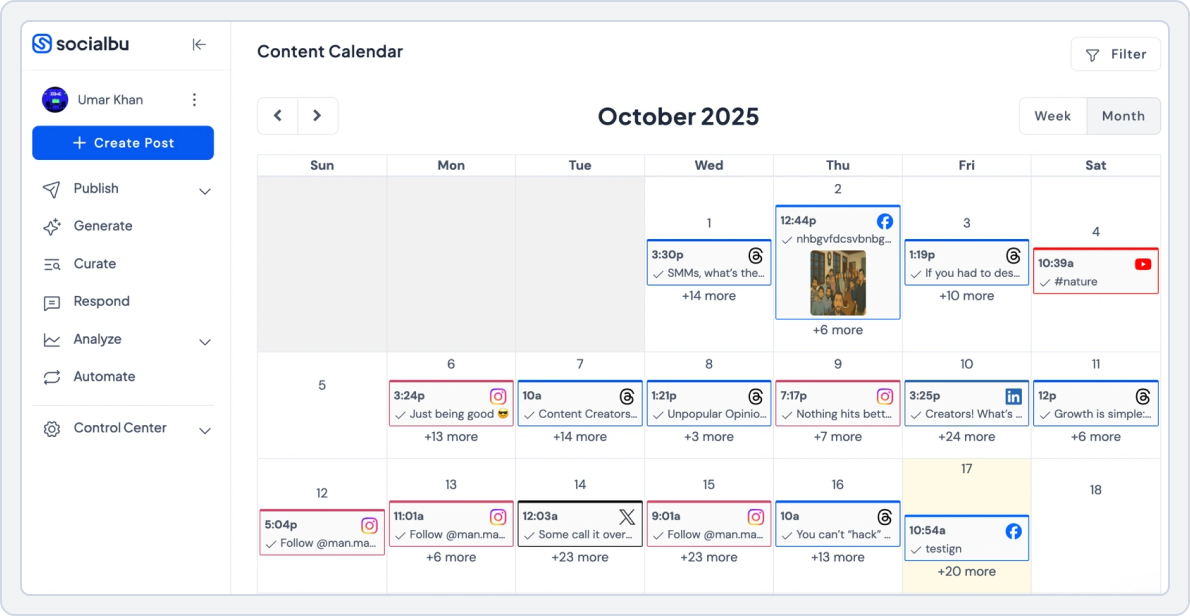
Task: Open the Generate tool from the sidebar
Action: 52,226
